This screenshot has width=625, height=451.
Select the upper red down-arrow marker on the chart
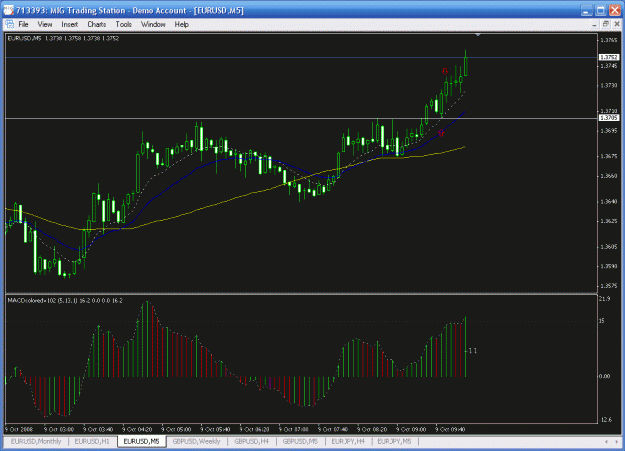[x=445, y=71]
